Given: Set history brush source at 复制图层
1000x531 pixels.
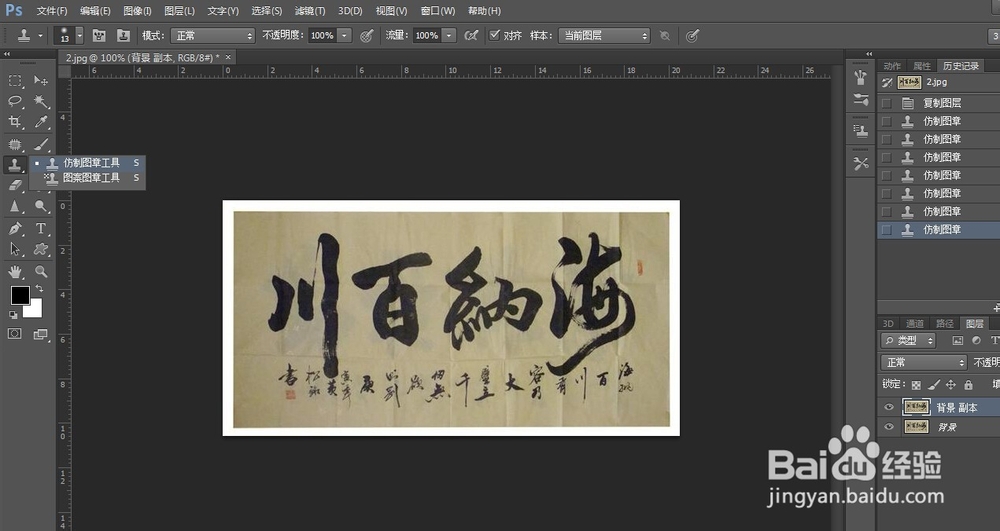Looking at the screenshot, I should [x=886, y=103].
